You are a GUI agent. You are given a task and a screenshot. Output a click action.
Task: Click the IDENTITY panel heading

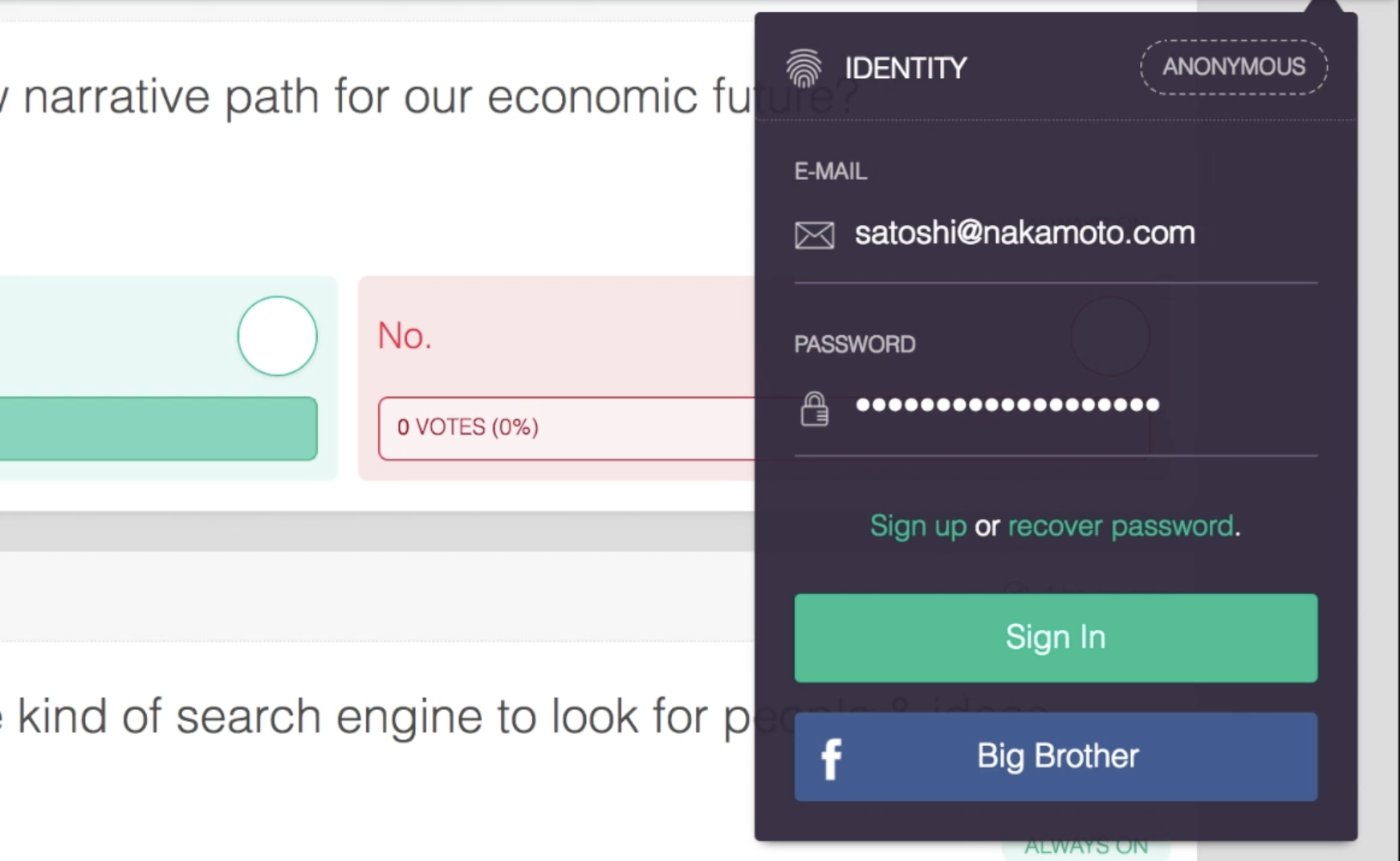click(x=906, y=68)
